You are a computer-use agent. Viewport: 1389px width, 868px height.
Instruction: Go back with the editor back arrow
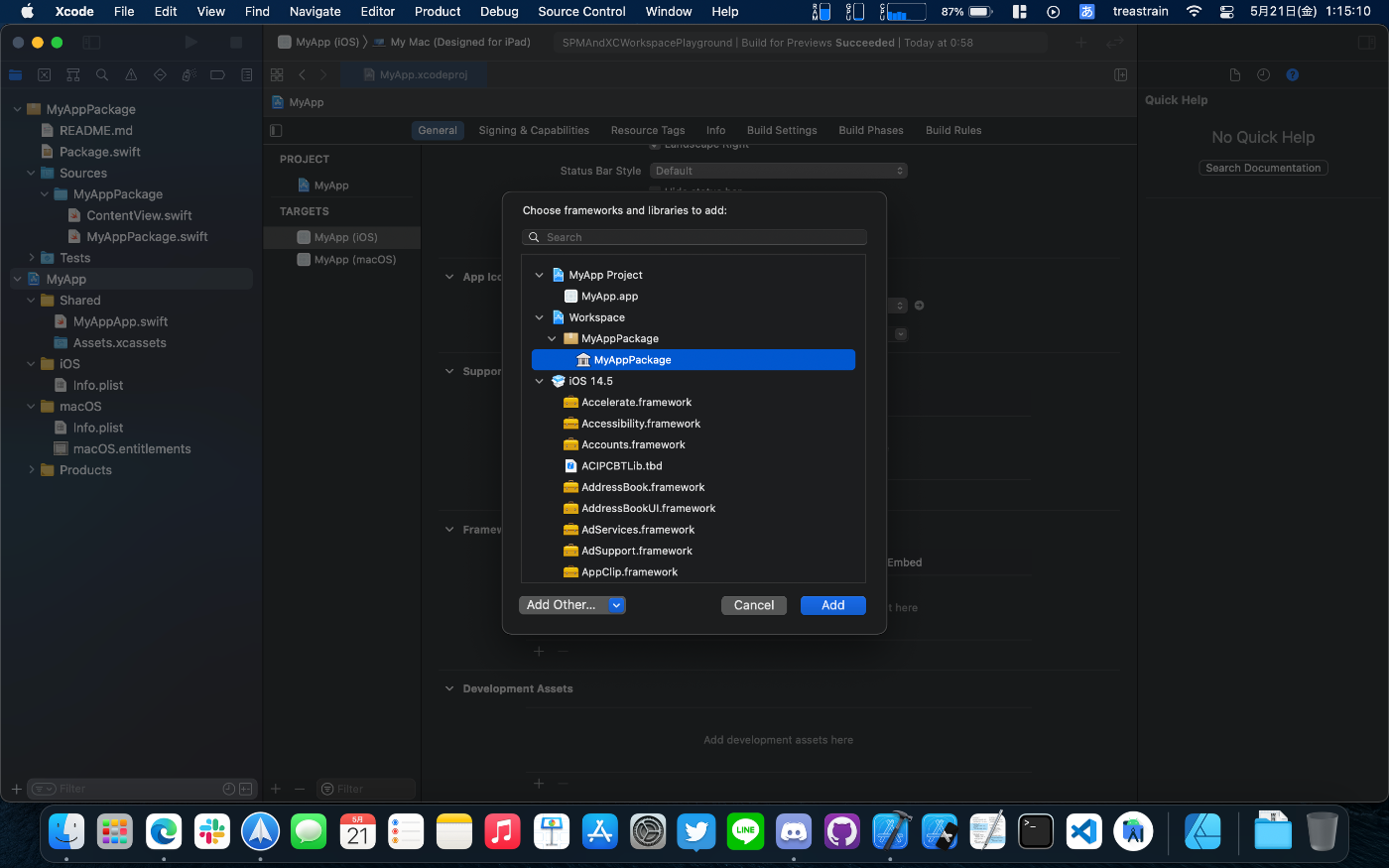pyautogui.click(x=302, y=75)
